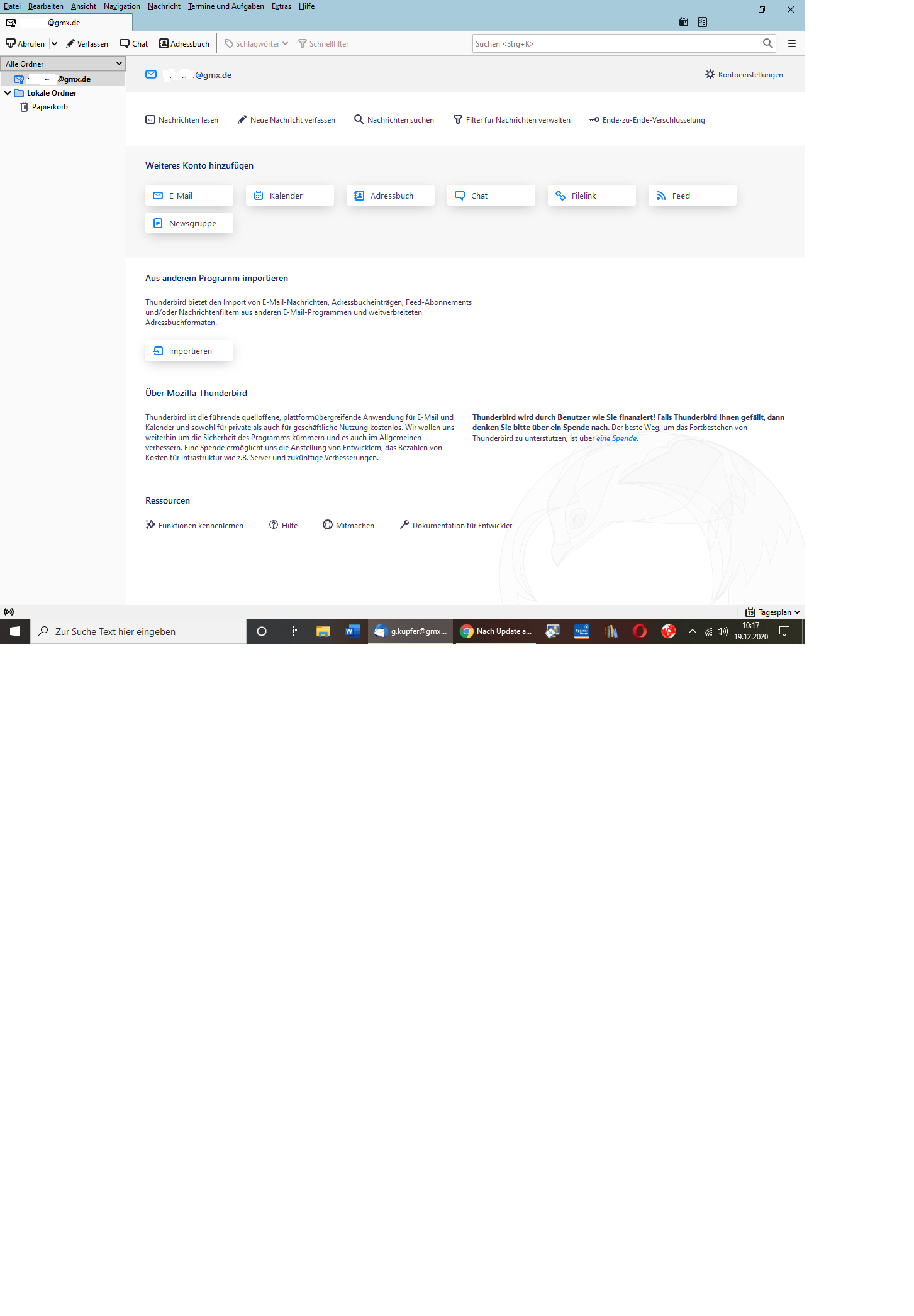Click the Abrufen get-messages icon
This screenshot has height=1316, width=914.
(x=11, y=43)
